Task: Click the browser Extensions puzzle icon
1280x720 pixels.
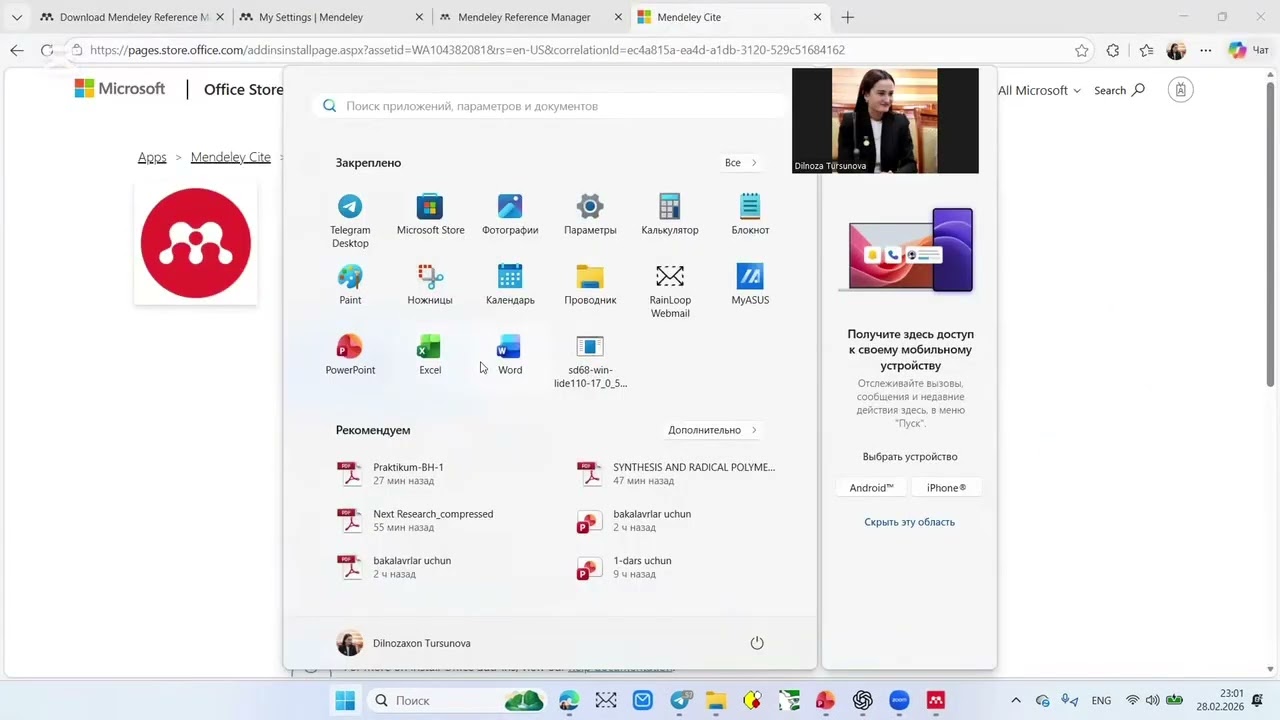Action: (x=1113, y=50)
